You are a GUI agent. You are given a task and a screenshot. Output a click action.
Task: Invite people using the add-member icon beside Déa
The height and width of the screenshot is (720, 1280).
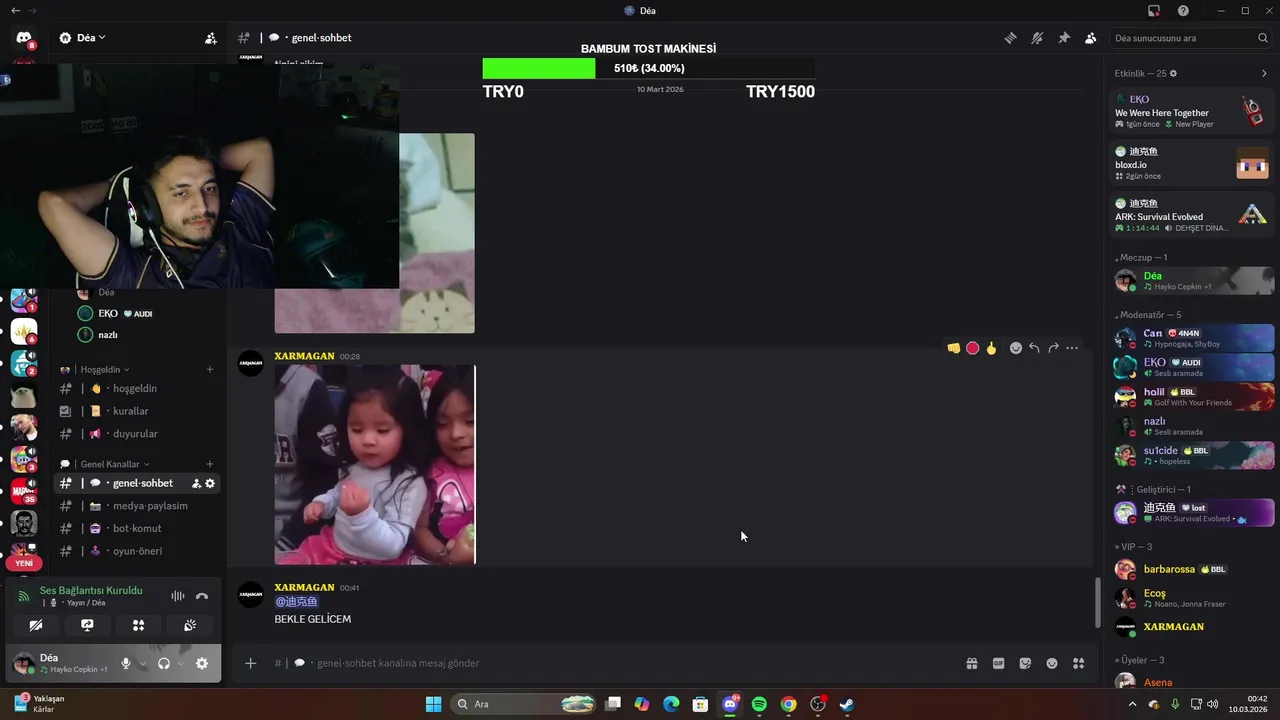tap(210, 38)
